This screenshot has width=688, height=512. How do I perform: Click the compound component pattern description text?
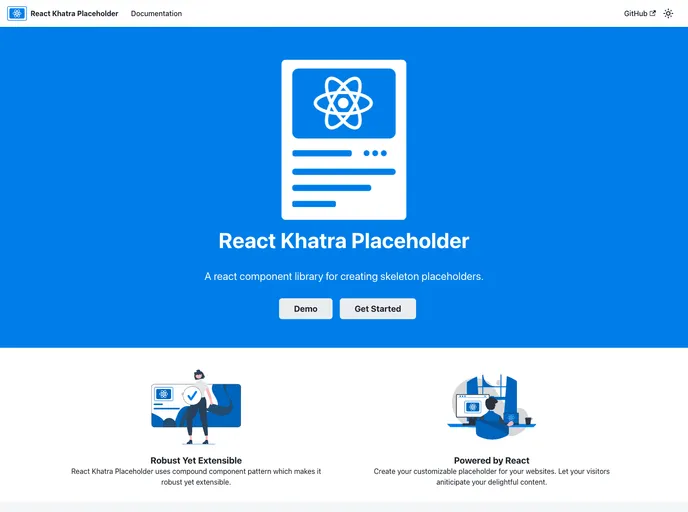[x=196, y=476]
